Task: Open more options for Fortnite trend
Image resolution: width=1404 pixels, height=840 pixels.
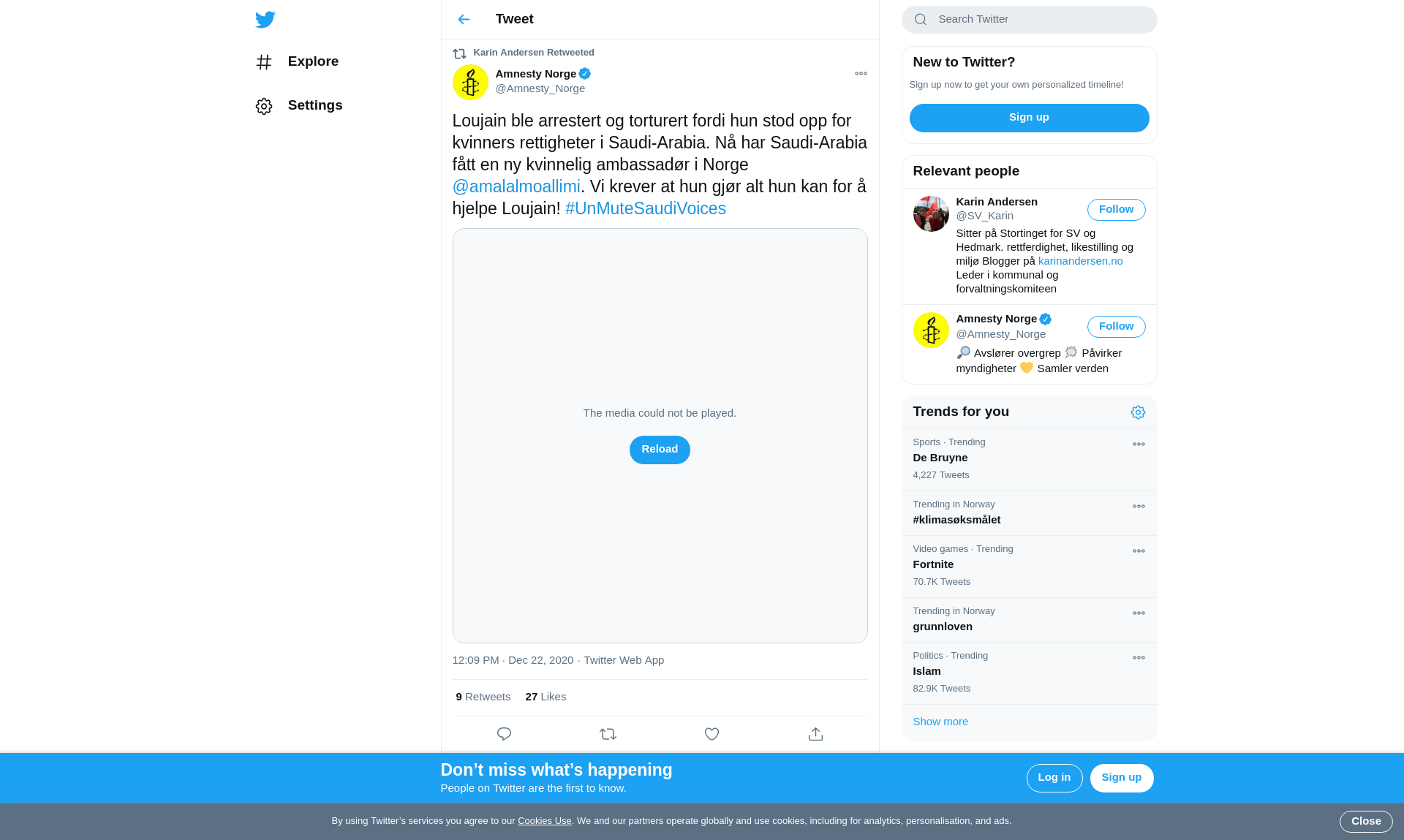Action: (1139, 551)
